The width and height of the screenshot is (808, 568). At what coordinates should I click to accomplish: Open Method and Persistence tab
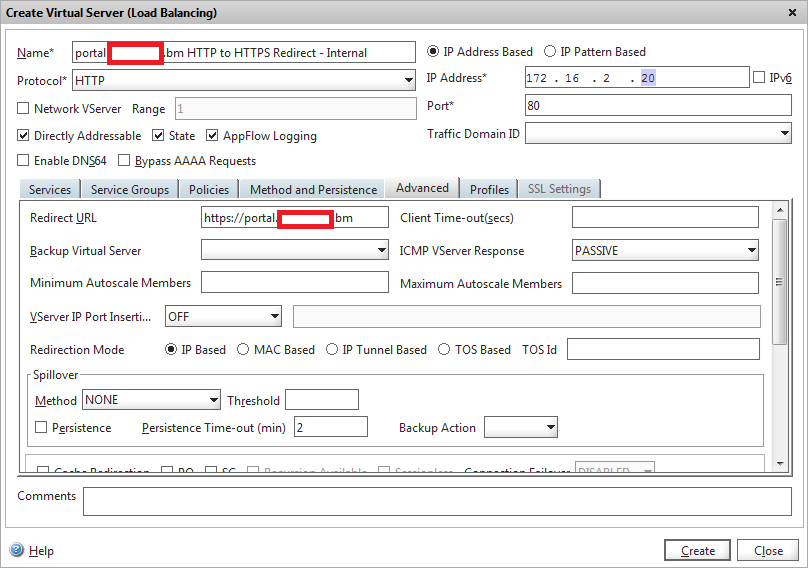coord(313,189)
